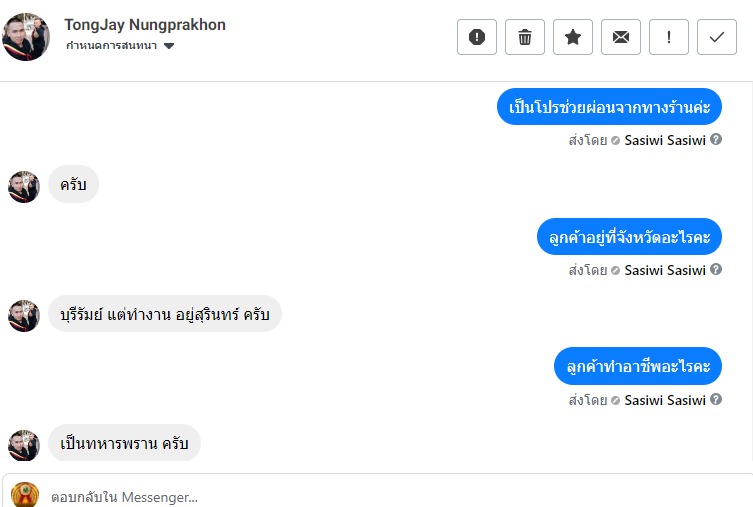This screenshot has width=753, height=507.
Task: Click sender name Sasiwi Sasiwi under province question
Action: point(665,270)
